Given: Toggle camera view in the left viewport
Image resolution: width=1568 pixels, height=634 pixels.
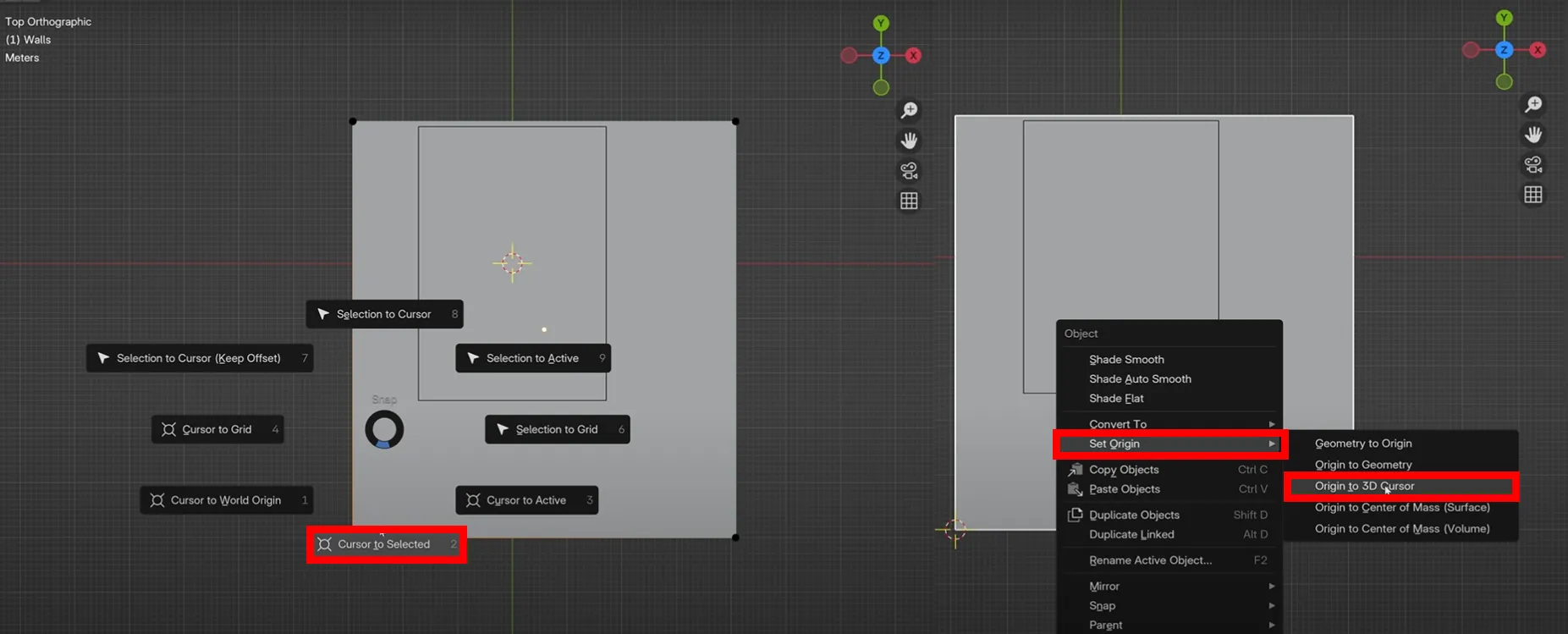Looking at the screenshot, I should click(x=909, y=171).
